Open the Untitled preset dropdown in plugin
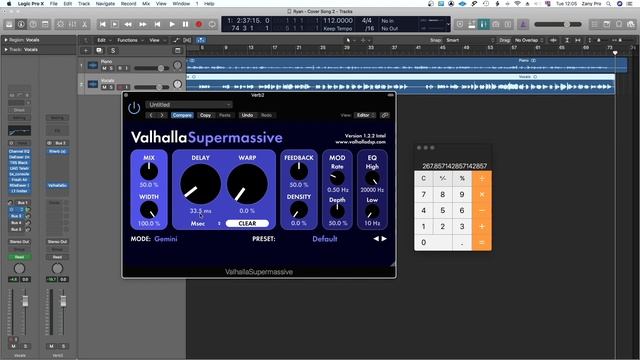Screen dimensions: 640x360 189,105
